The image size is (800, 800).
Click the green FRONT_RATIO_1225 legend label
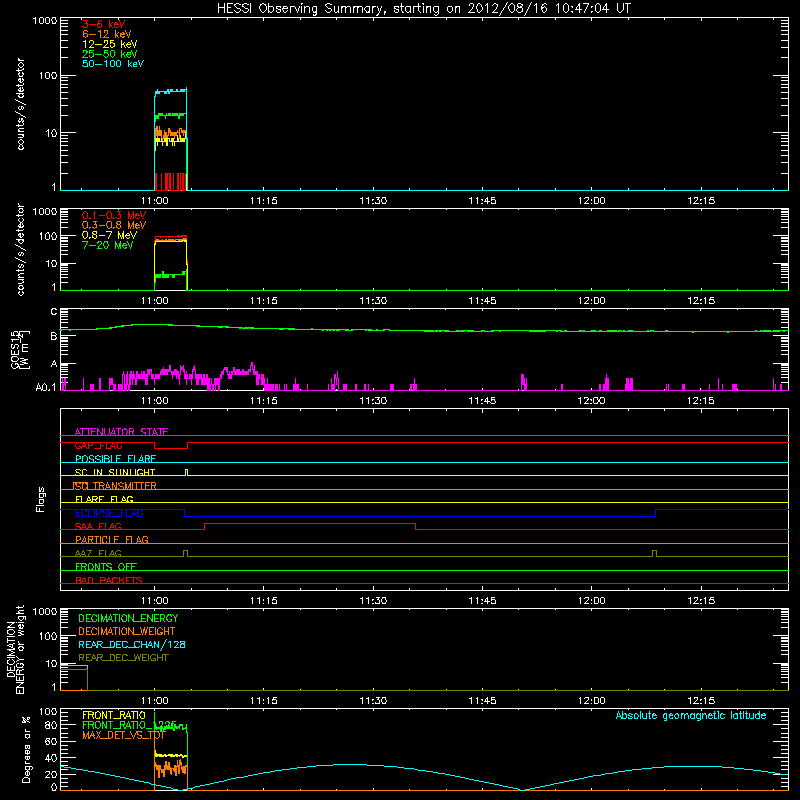coord(129,725)
